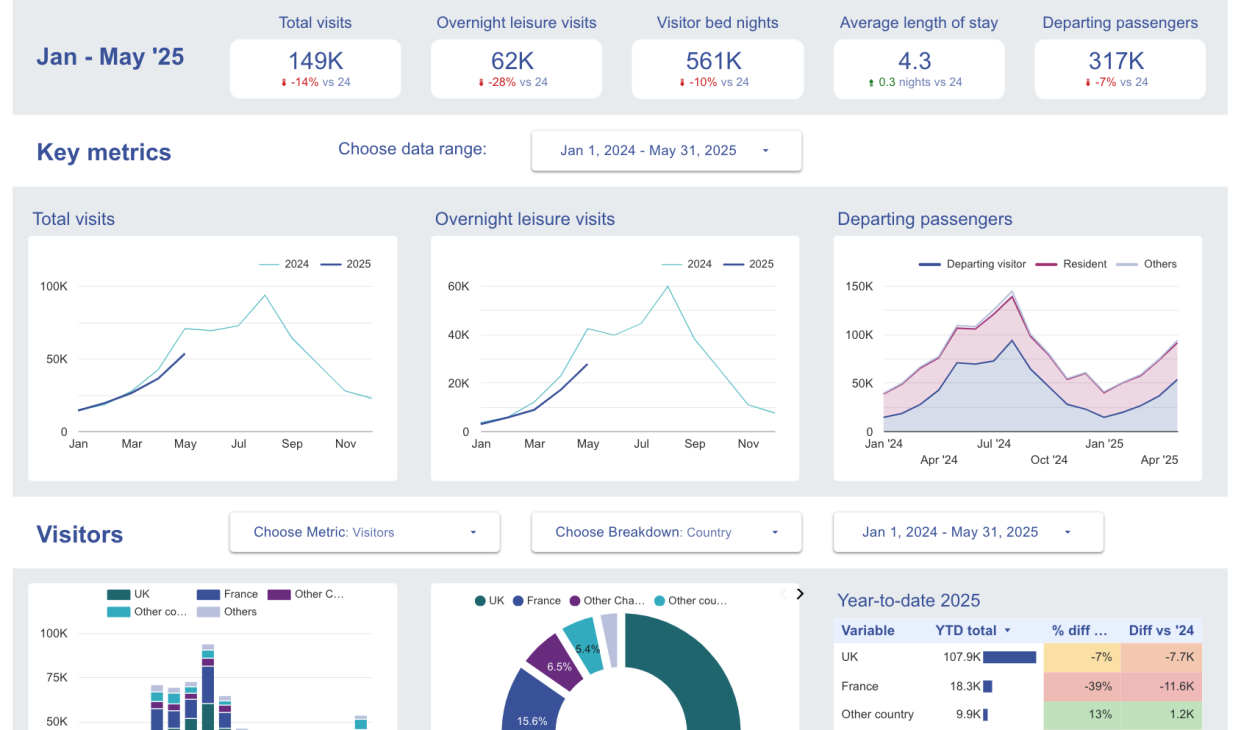The height and width of the screenshot is (730, 1240).
Task: Select the 149K Total visits scorecard
Action: 315,69
